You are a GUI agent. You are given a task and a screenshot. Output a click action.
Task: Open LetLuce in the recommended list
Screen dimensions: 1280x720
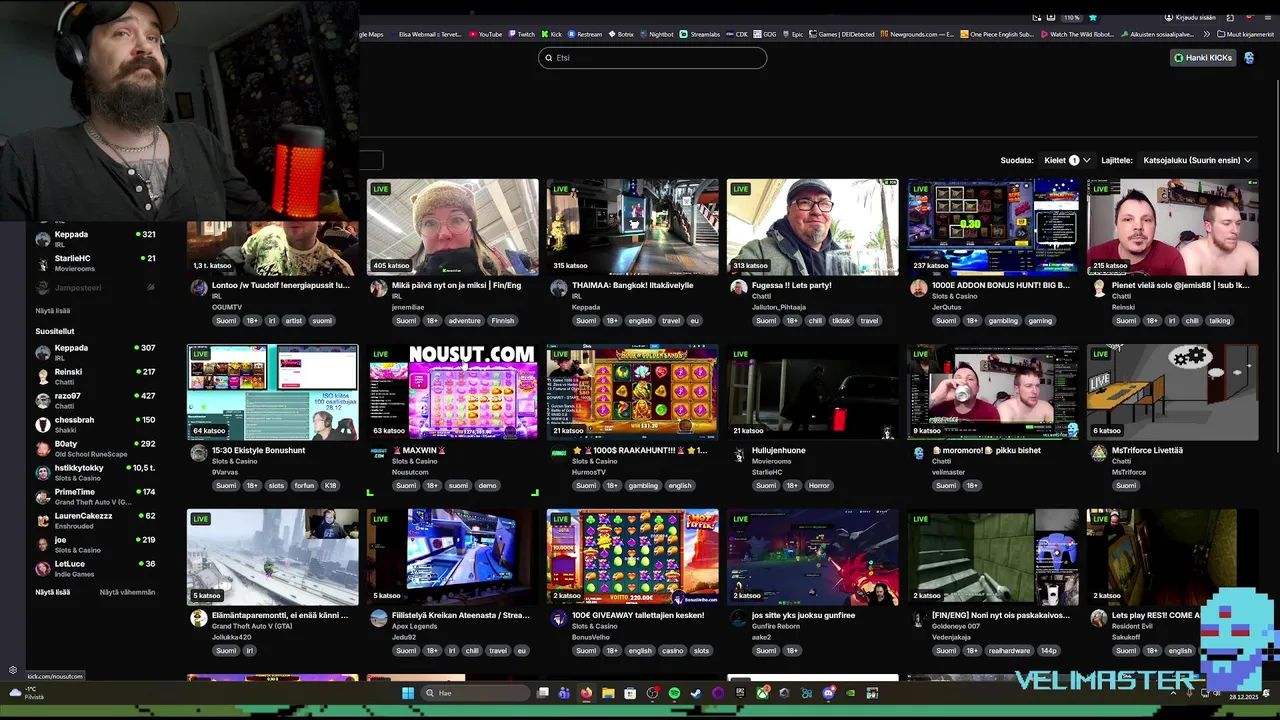95,568
